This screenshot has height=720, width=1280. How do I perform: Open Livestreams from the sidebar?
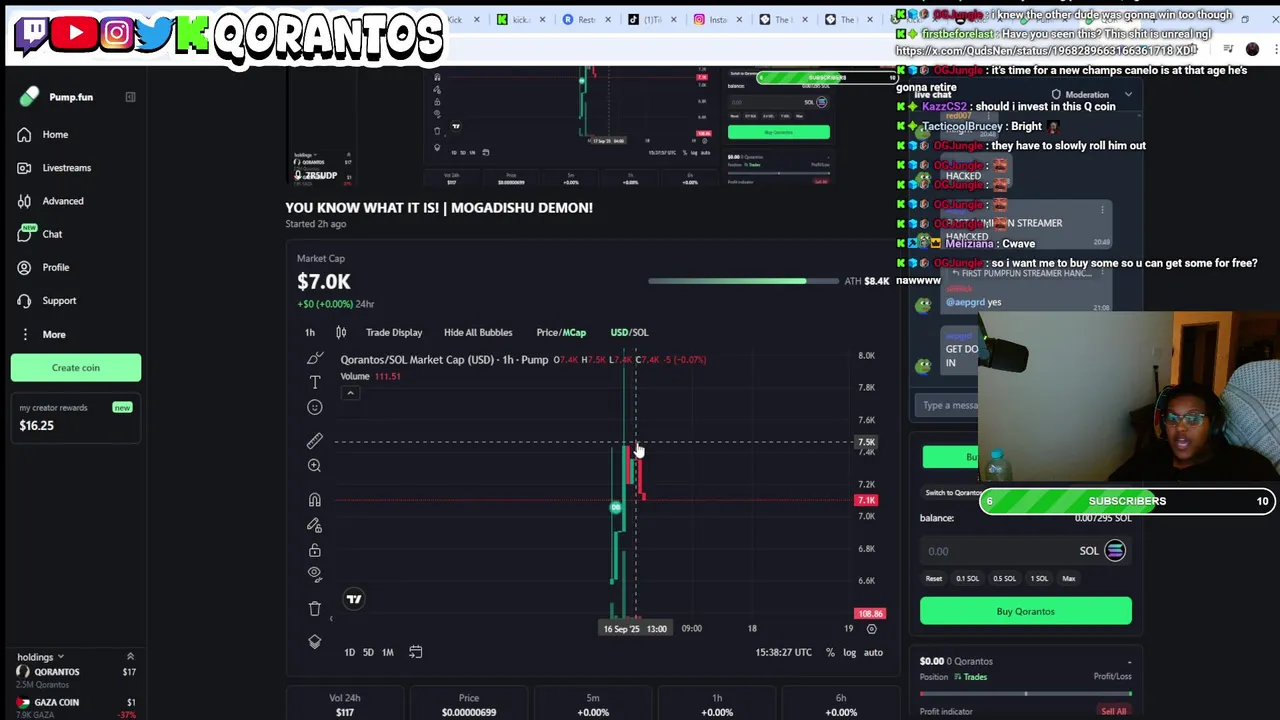[66, 168]
